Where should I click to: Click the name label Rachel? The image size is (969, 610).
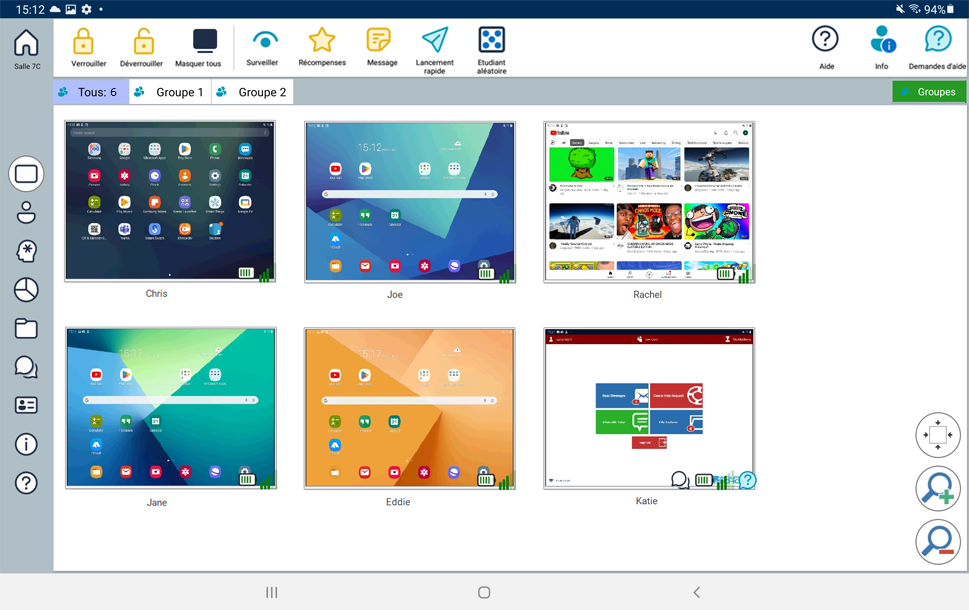pos(647,295)
